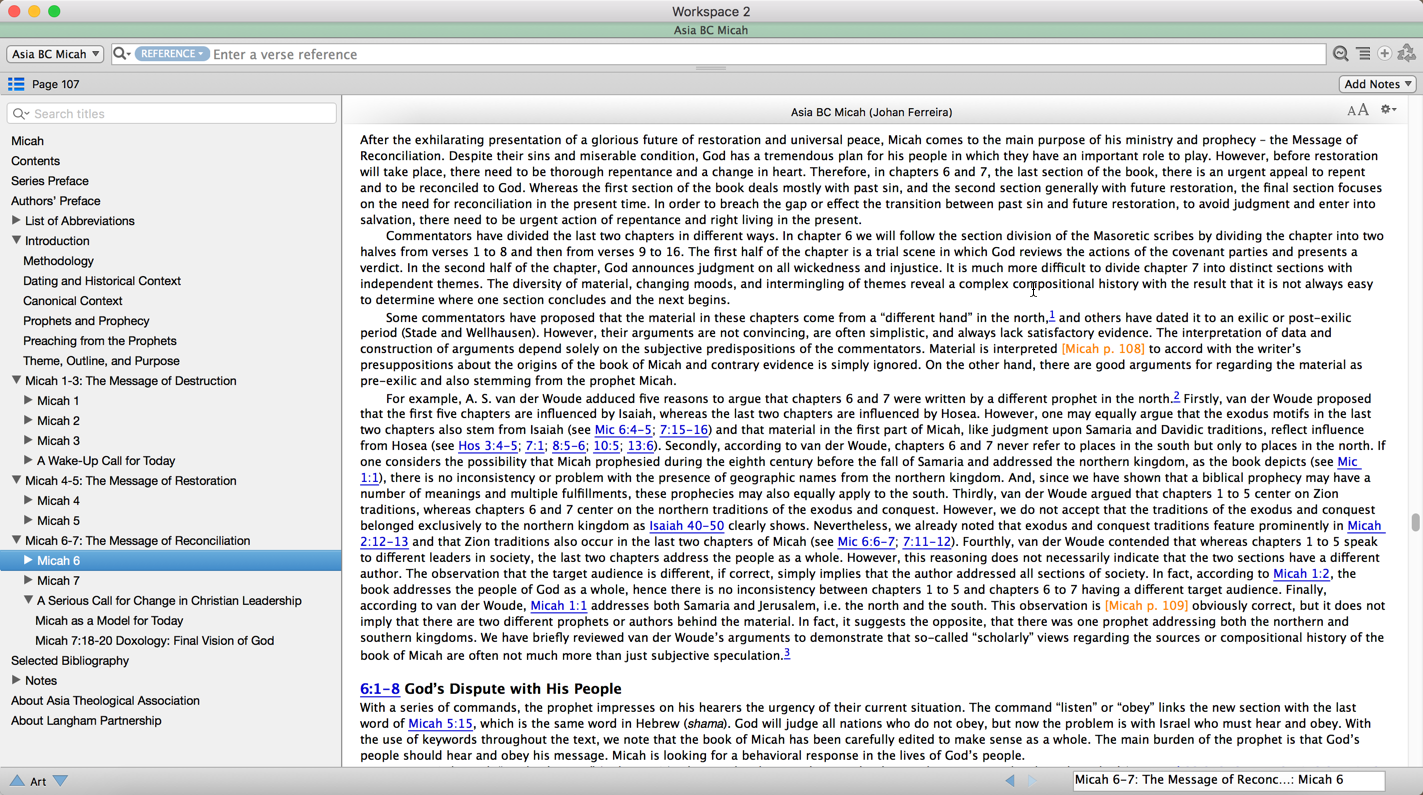
Task: Follow the 7:15-16 verse link
Action: pyautogui.click(x=684, y=430)
